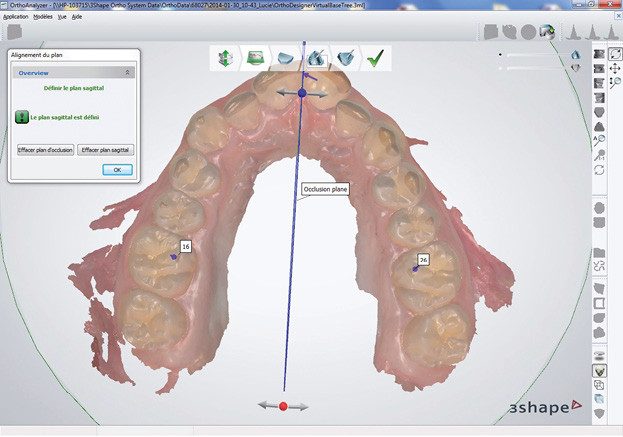Open the Application menu
This screenshot has height=437, width=623.
[15, 17]
